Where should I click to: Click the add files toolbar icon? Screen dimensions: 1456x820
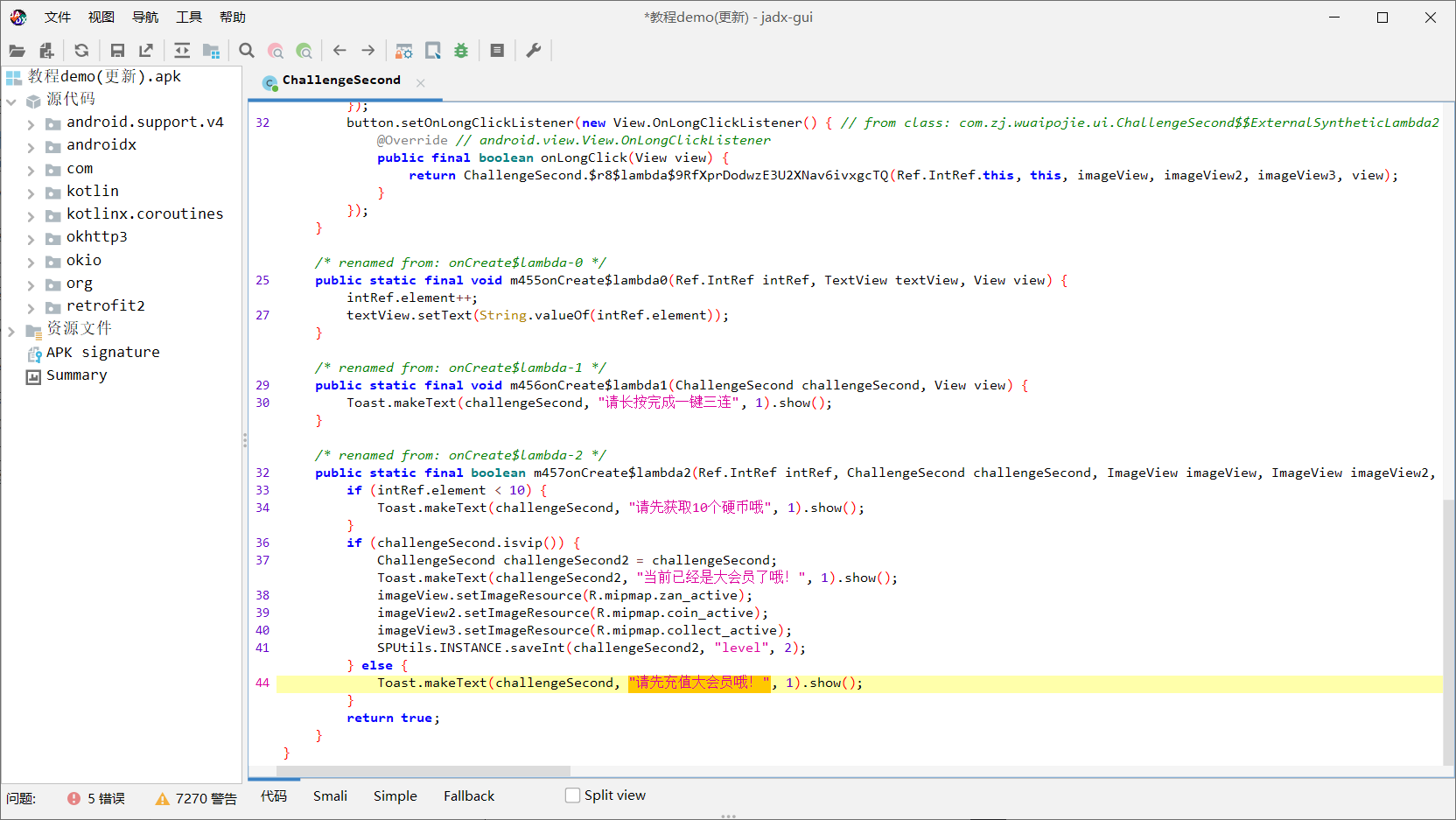46,51
